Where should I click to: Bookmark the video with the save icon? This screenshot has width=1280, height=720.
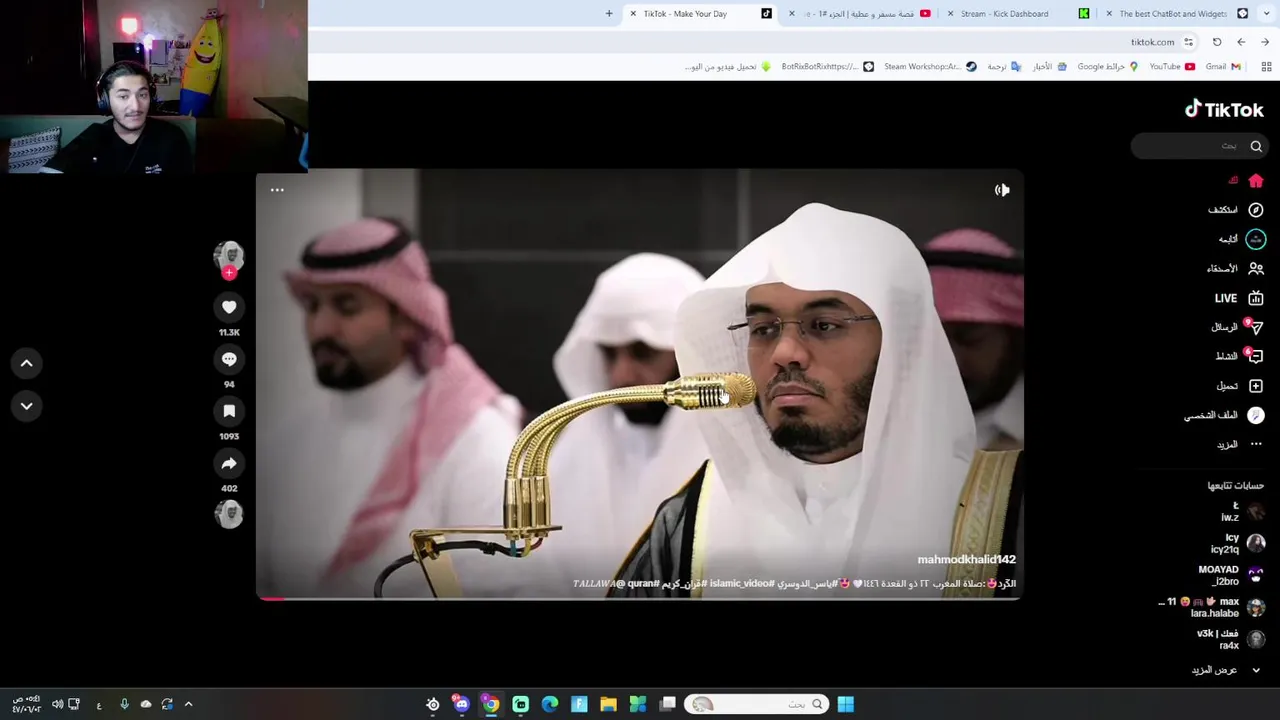229,411
